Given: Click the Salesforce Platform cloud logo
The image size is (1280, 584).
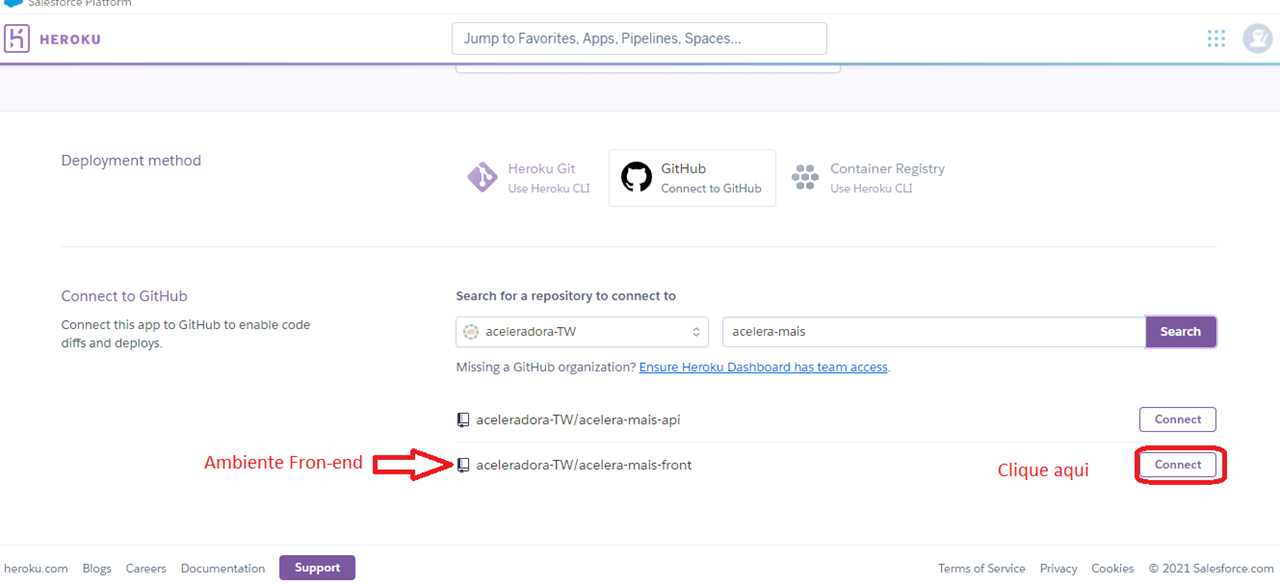Looking at the screenshot, I should (x=13, y=3).
